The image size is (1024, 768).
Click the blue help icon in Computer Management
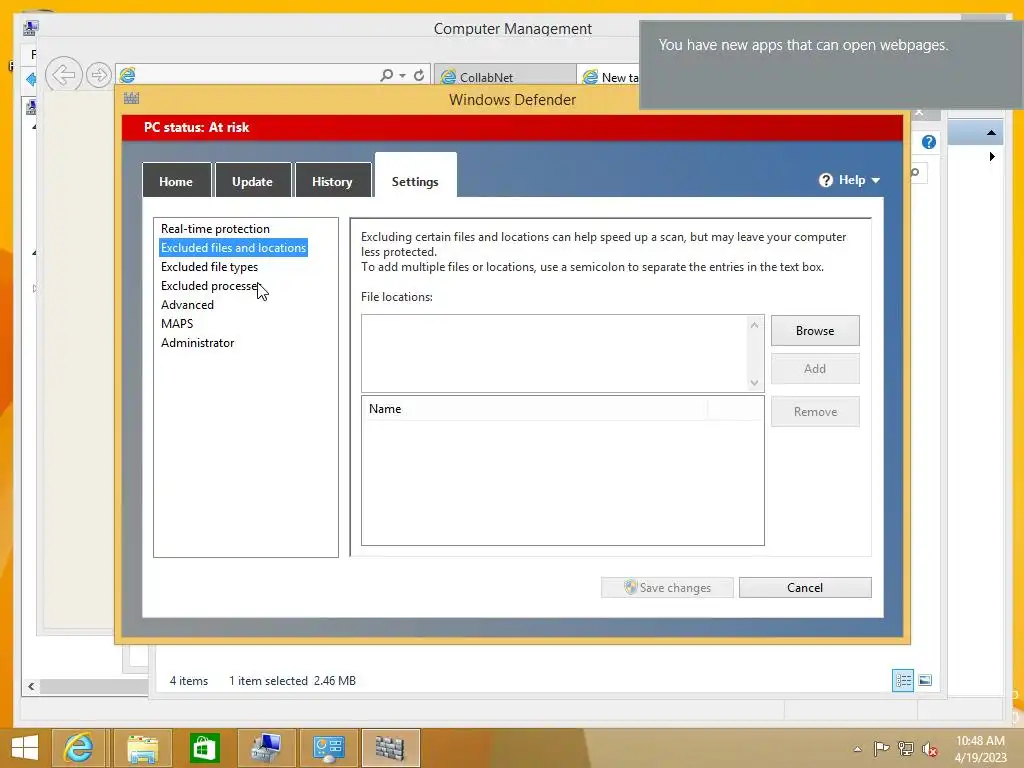[x=929, y=142]
